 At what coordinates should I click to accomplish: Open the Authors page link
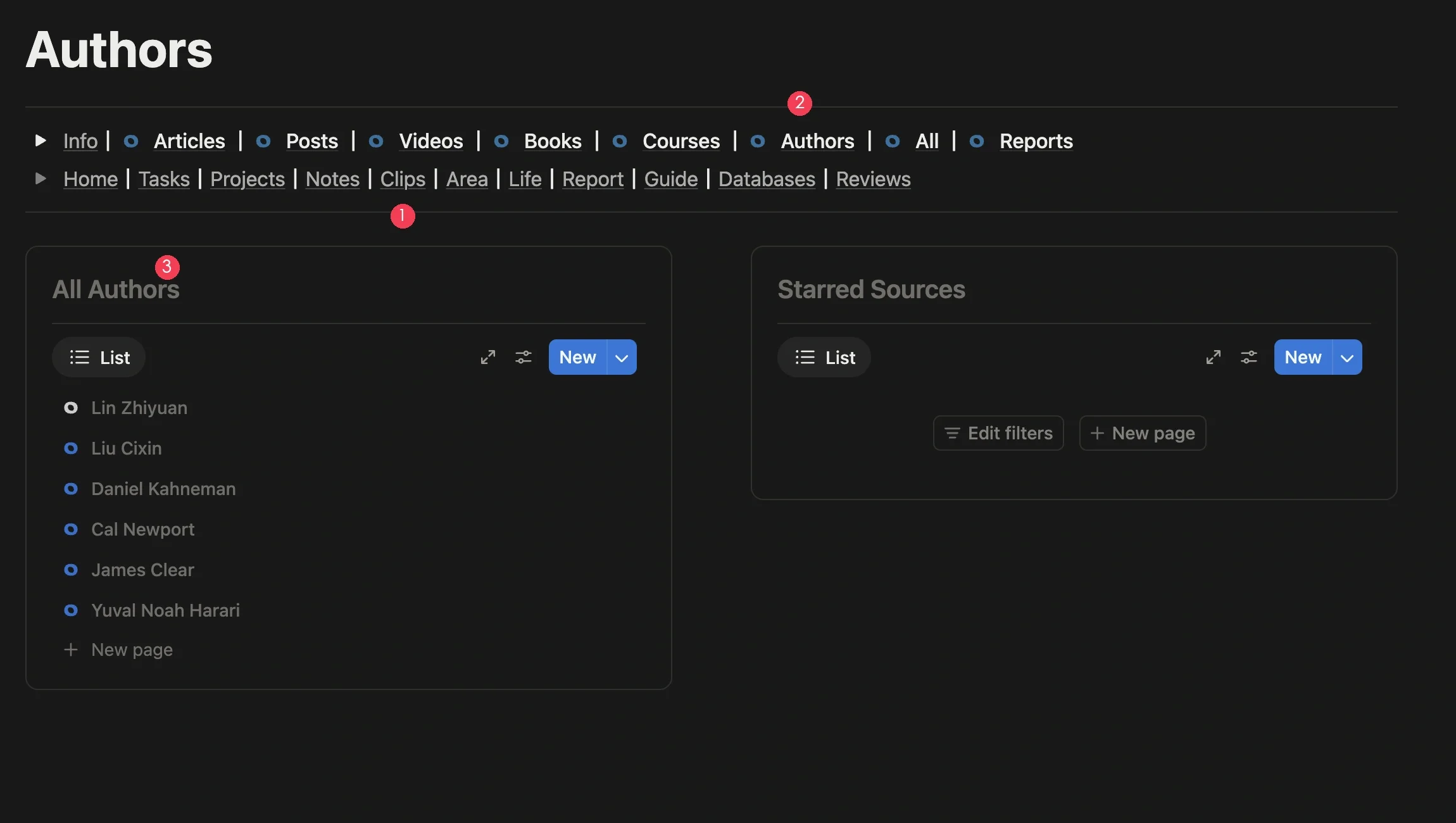[818, 141]
